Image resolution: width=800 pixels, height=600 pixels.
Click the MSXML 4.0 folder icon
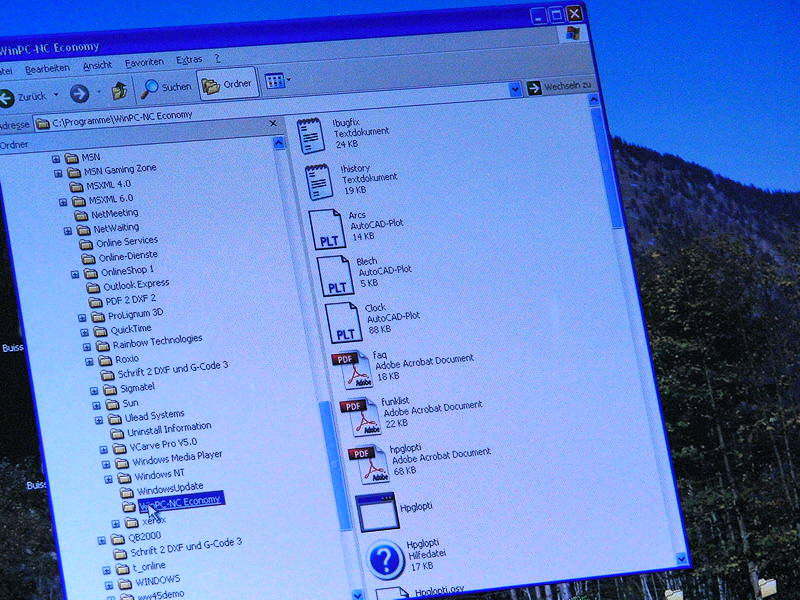(x=76, y=187)
